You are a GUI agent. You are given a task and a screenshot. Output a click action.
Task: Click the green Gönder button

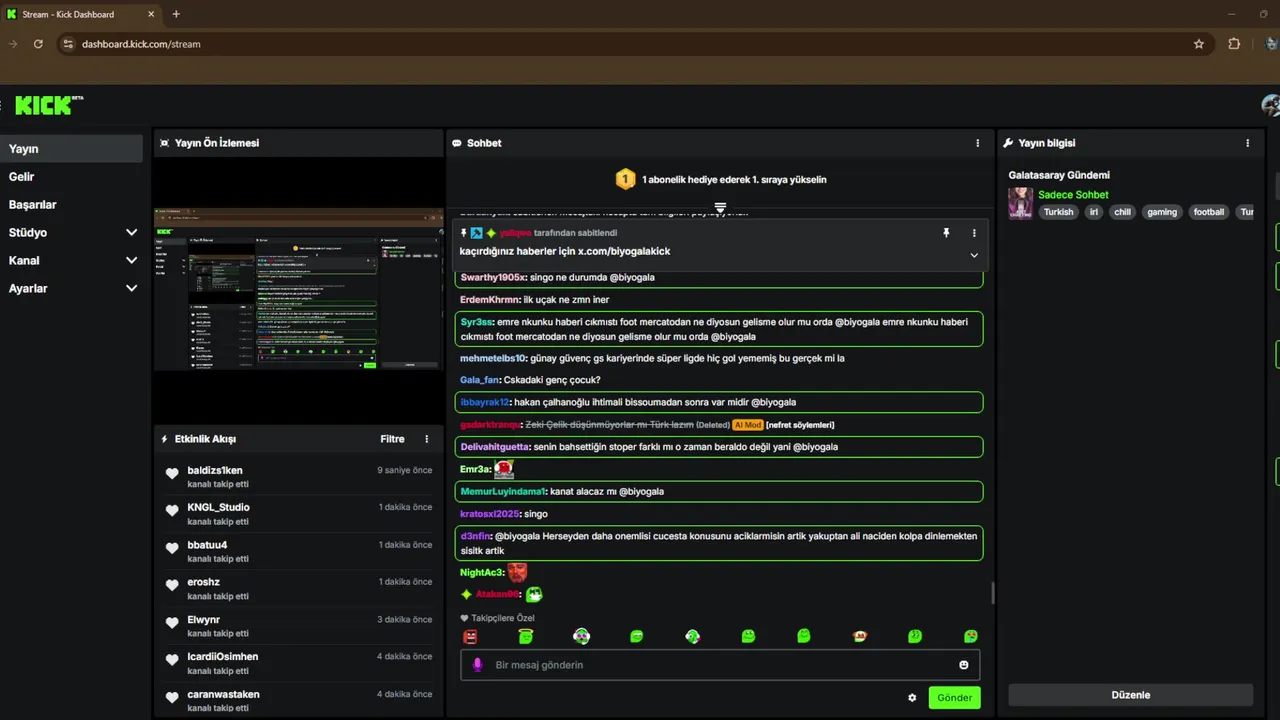pos(954,698)
